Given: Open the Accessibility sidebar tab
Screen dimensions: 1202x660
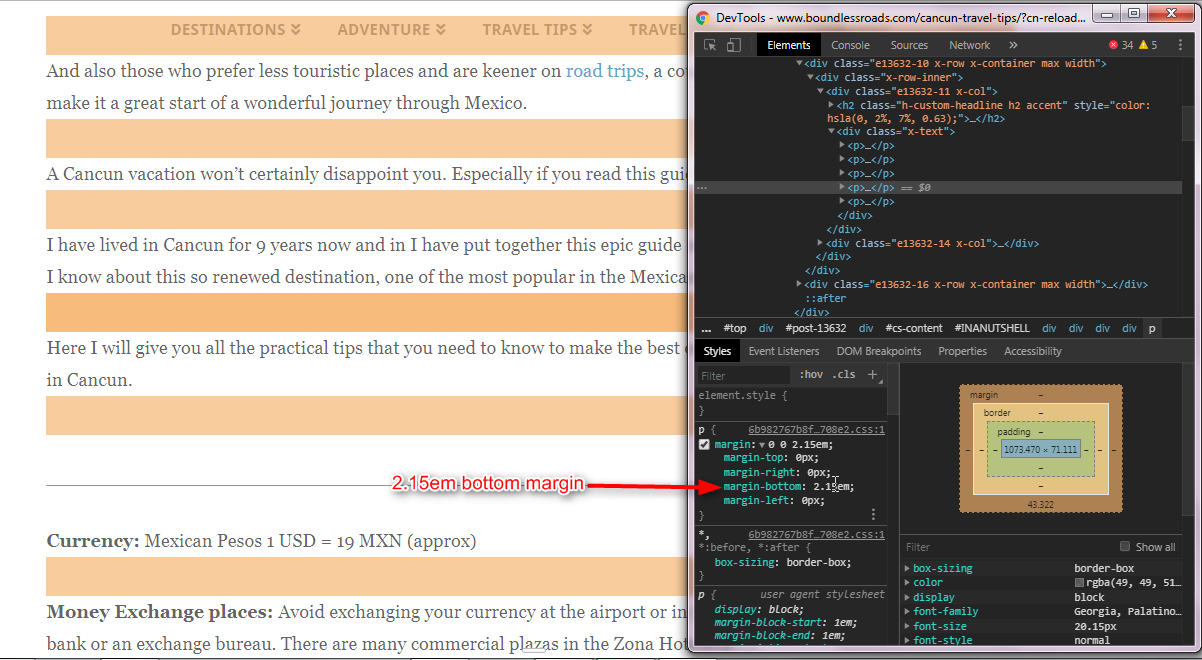Looking at the screenshot, I should [1033, 351].
